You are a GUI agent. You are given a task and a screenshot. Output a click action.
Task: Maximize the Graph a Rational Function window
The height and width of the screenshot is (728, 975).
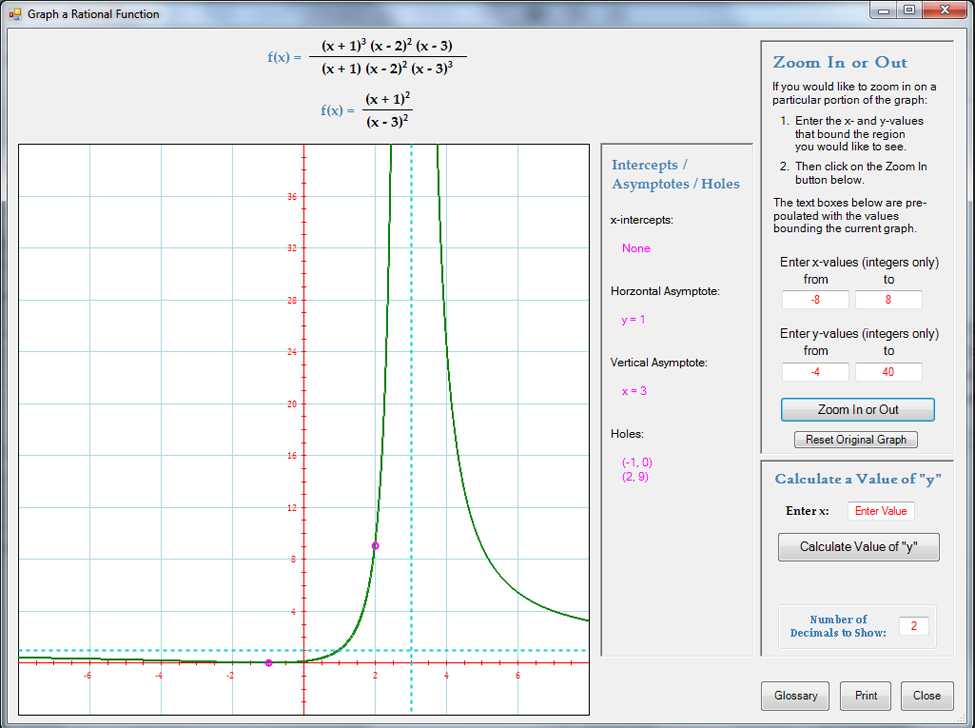(x=908, y=10)
